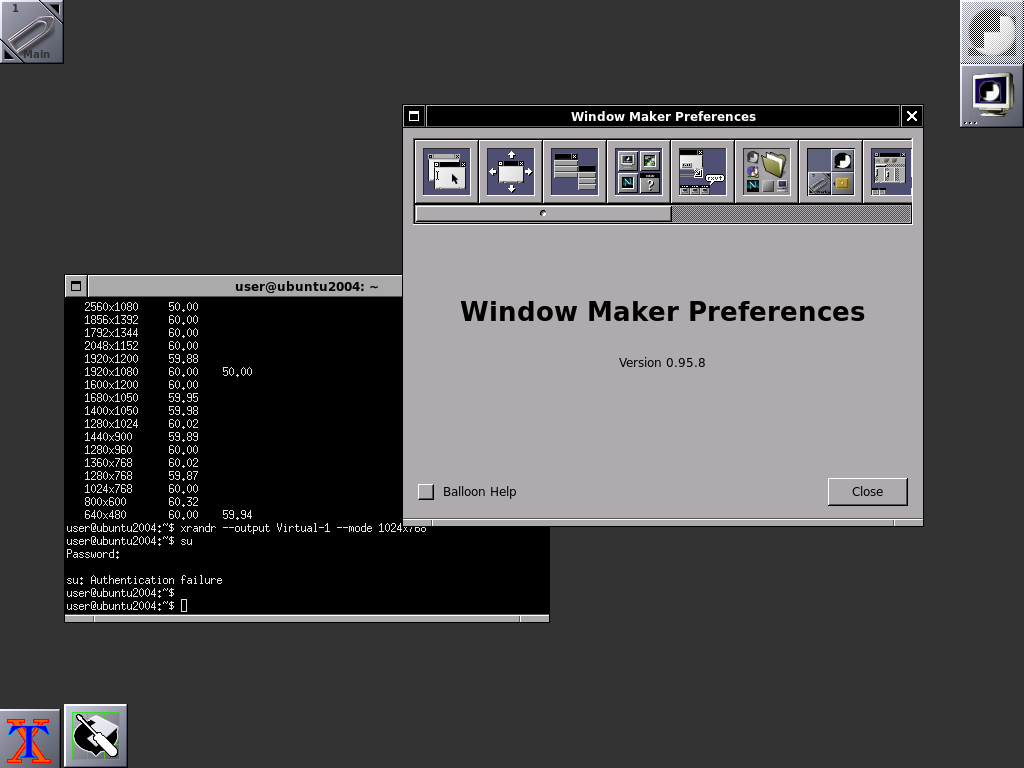Close the Window Maker Preferences titlebar X
The width and height of the screenshot is (1024, 768).
tap(912, 116)
